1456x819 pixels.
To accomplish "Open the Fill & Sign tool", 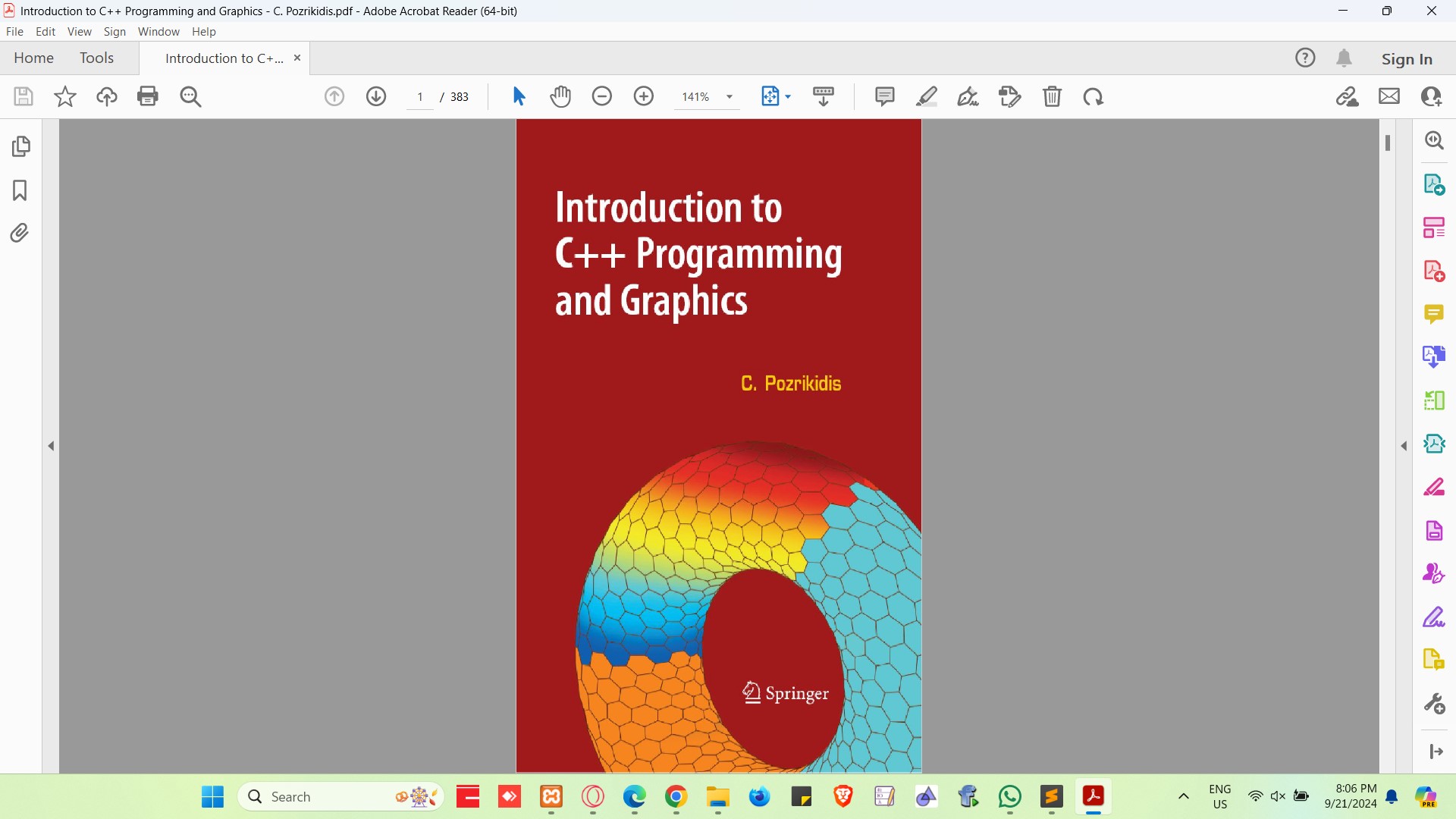I will pos(968,96).
